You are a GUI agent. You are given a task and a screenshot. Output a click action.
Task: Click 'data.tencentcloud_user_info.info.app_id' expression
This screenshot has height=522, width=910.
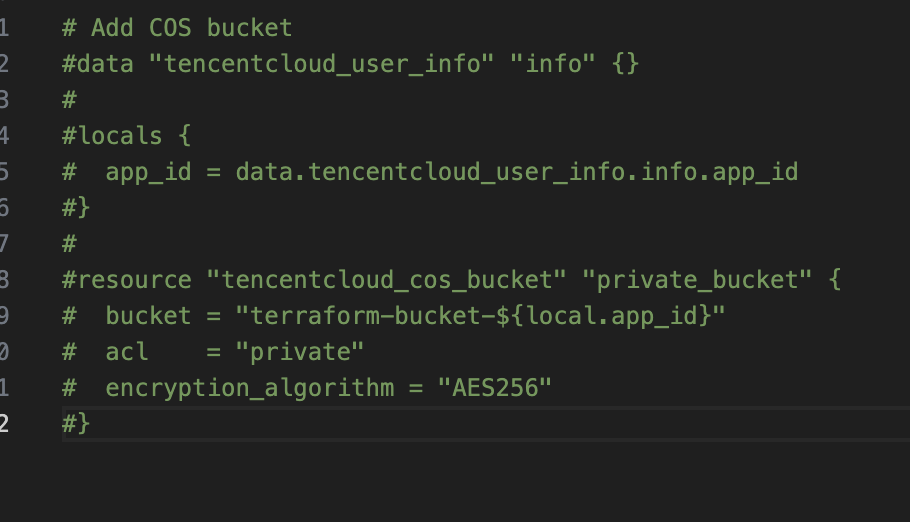517,172
